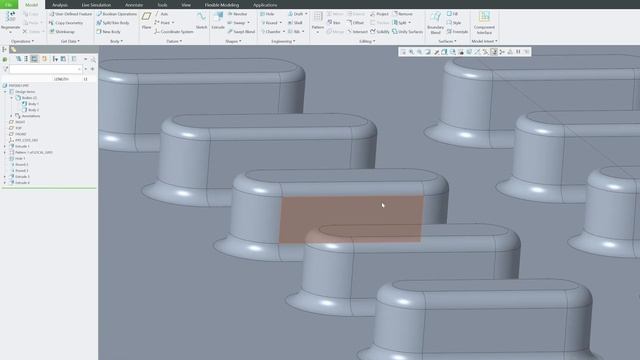Open the Sweep options arrow

point(249,23)
